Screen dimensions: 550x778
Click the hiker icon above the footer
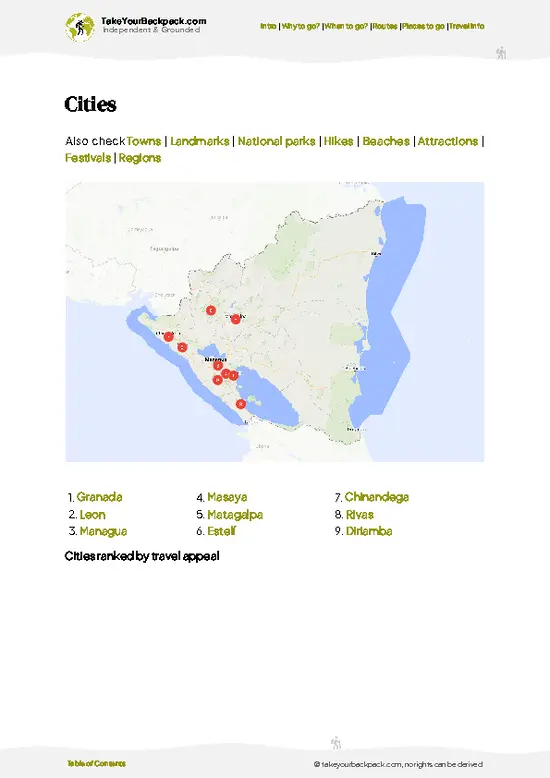(x=336, y=743)
